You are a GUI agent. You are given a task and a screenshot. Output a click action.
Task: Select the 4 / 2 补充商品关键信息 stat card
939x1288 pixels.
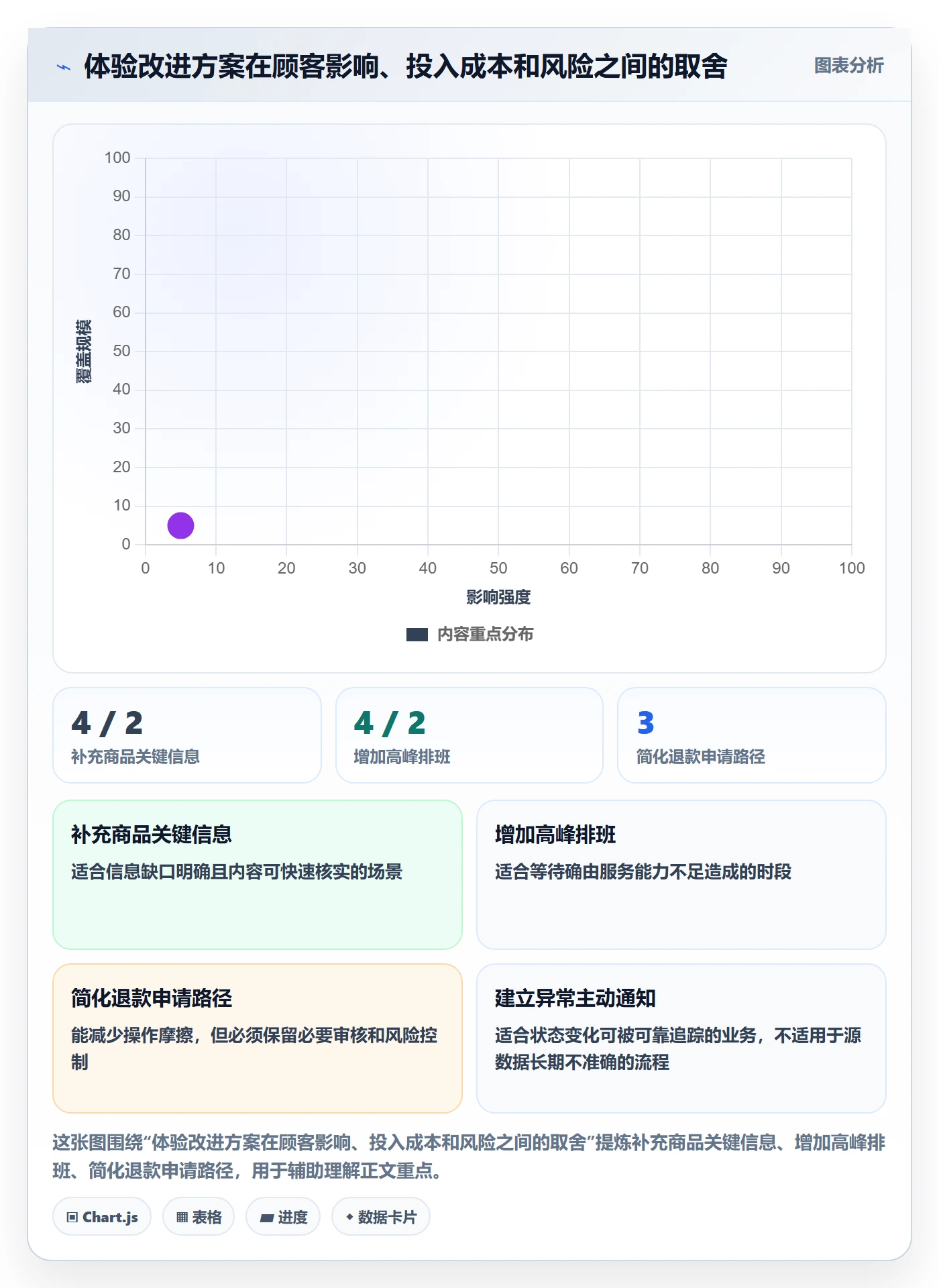(187, 735)
